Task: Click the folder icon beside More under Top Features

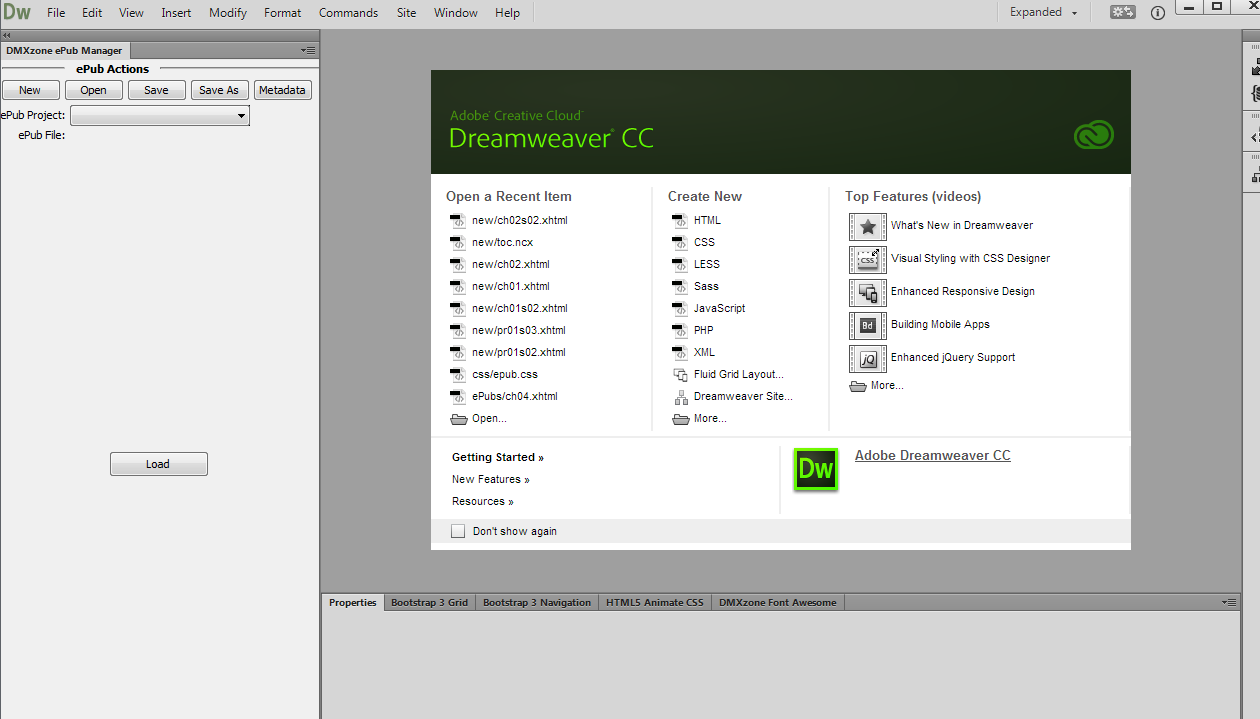Action: [858, 386]
